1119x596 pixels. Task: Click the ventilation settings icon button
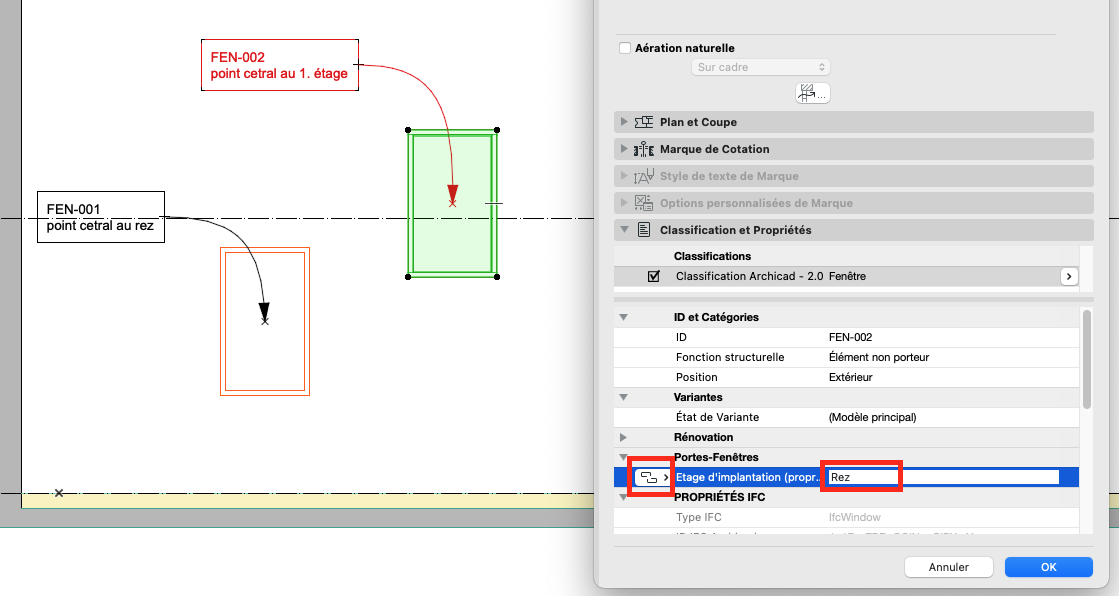point(812,93)
